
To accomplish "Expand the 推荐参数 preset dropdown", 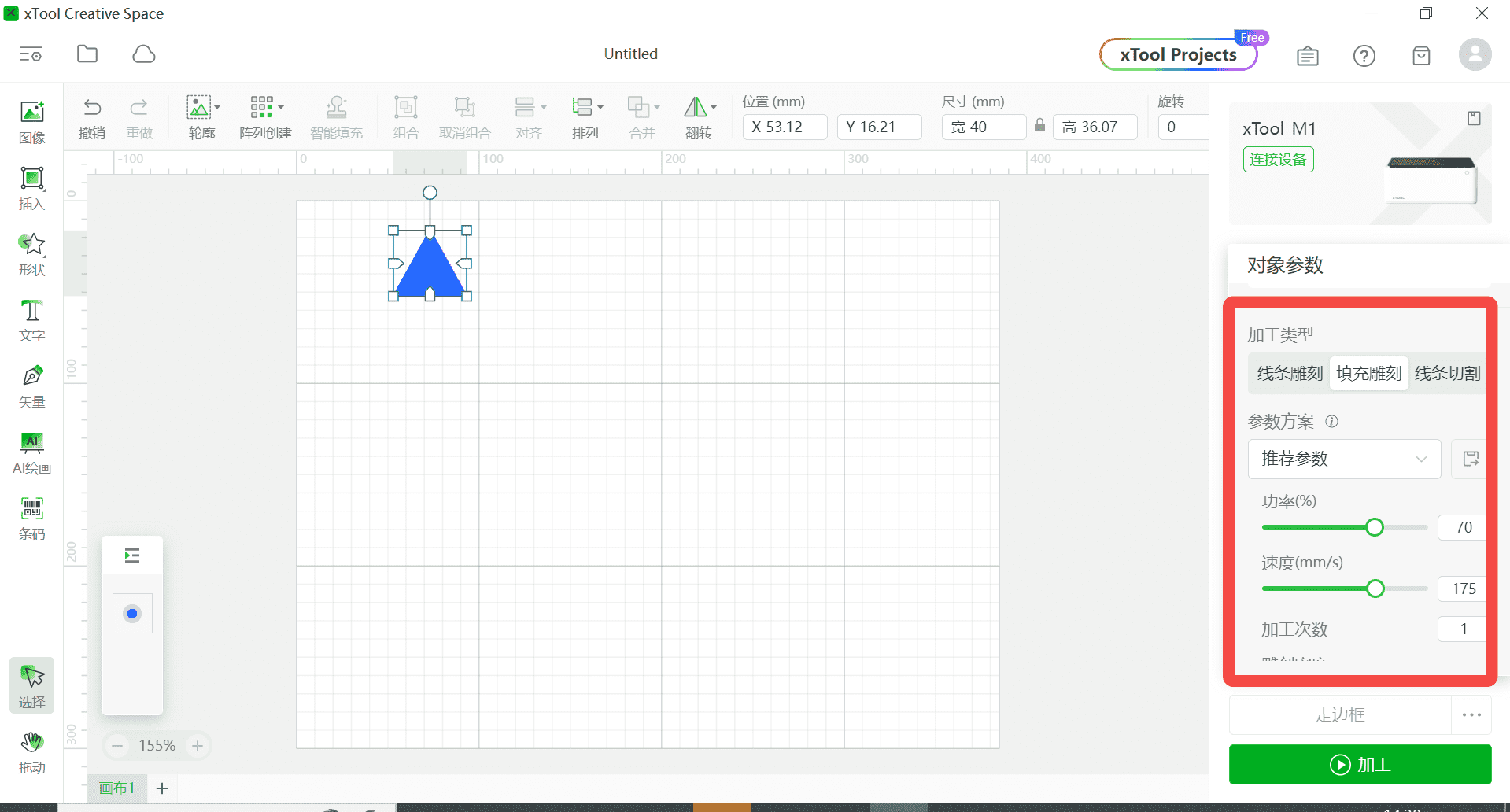I will 1344,459.
